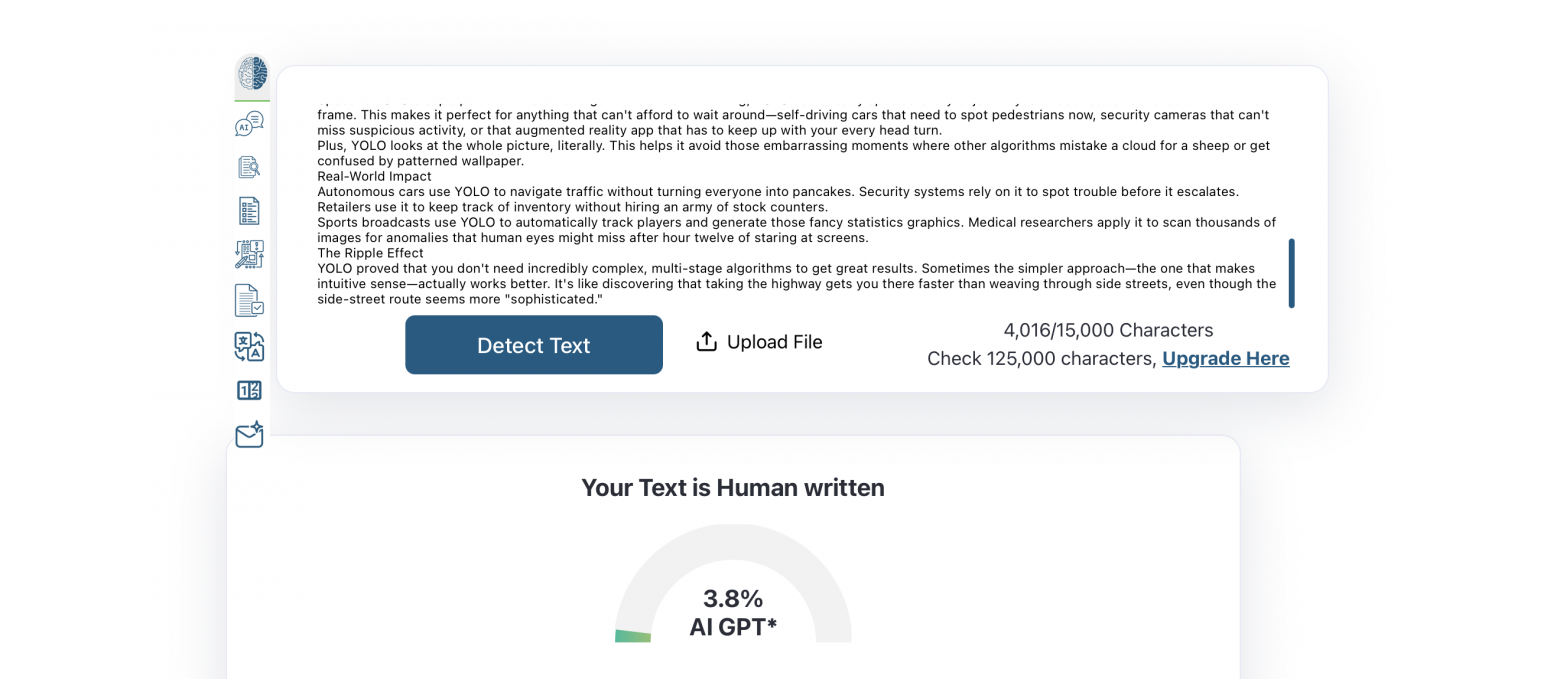Click the text box vertical scrollbar thumb

[1291, 272]
